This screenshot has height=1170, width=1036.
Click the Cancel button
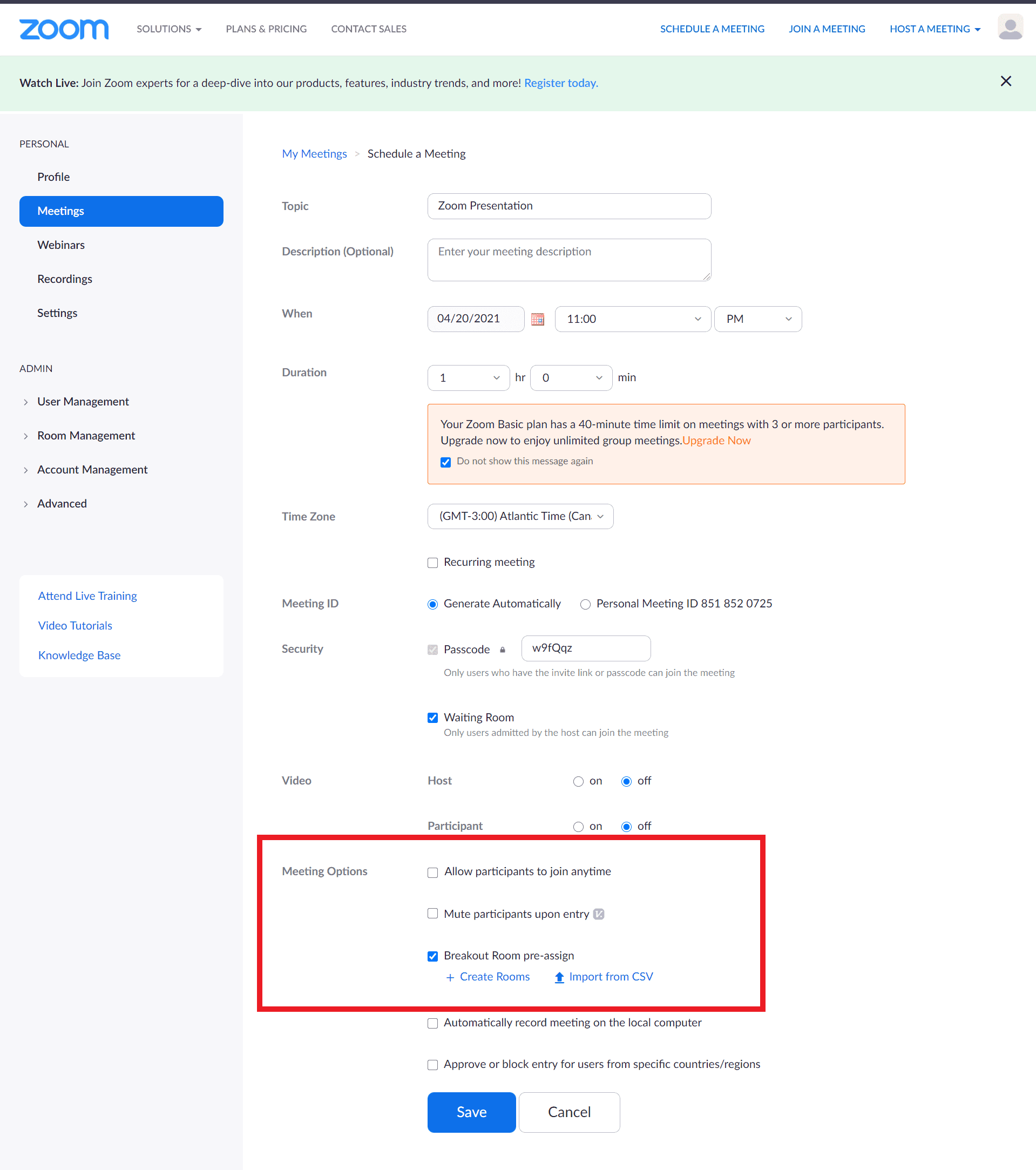569,1112
